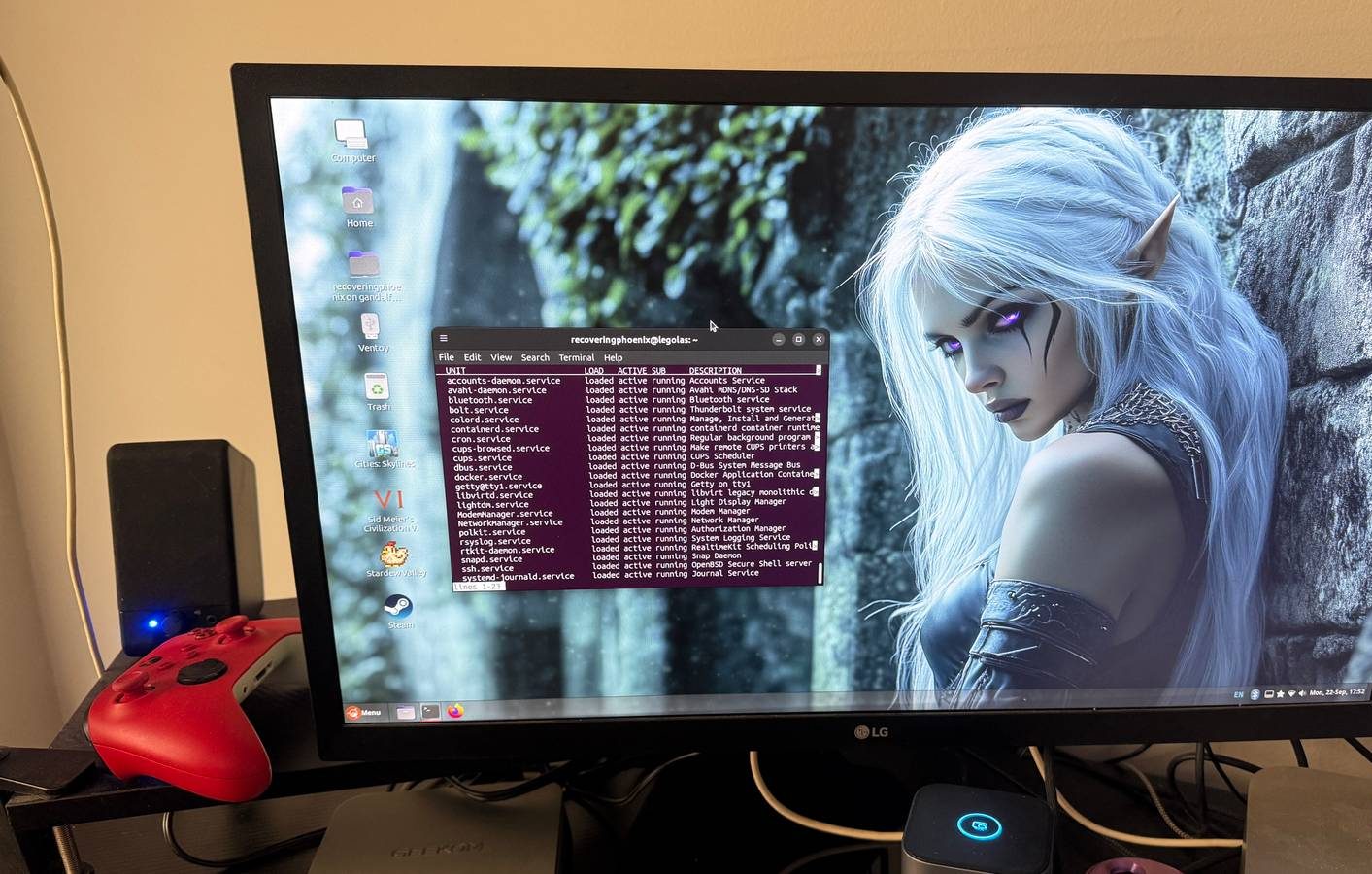Click the tray icon right of Bluetooth
This screenshot has height=874, width=1372.
click(x=1268, y=694)
